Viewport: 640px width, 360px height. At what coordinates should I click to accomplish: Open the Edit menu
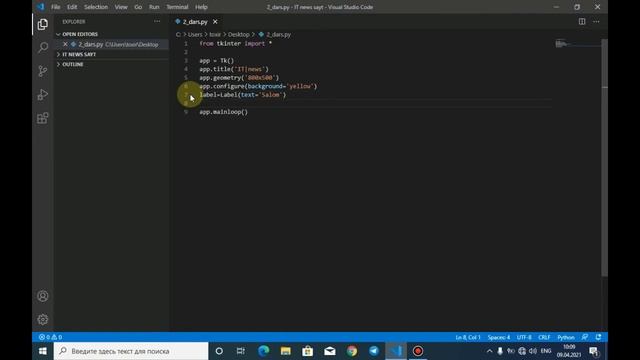(x=72, y=7)
